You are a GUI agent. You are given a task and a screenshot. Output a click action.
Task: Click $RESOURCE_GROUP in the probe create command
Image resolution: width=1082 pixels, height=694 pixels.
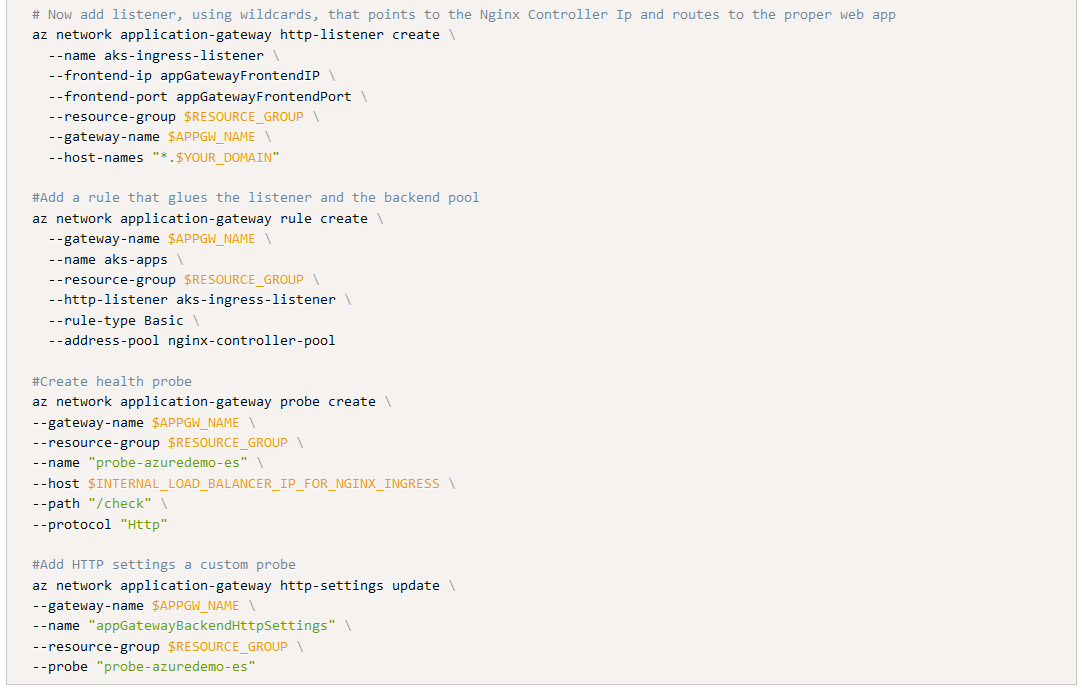[228, 442]
